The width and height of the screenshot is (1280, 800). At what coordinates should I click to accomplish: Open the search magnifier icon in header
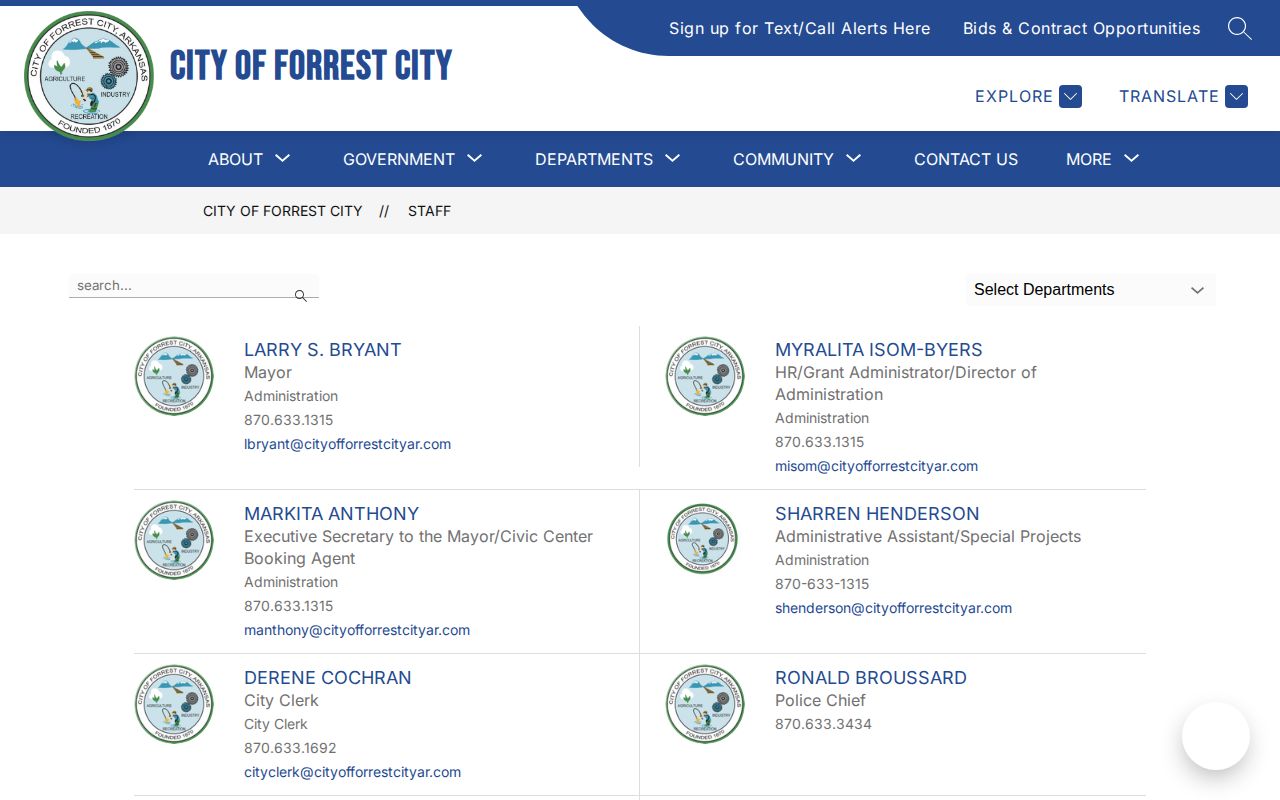(x=1240, y=28)
